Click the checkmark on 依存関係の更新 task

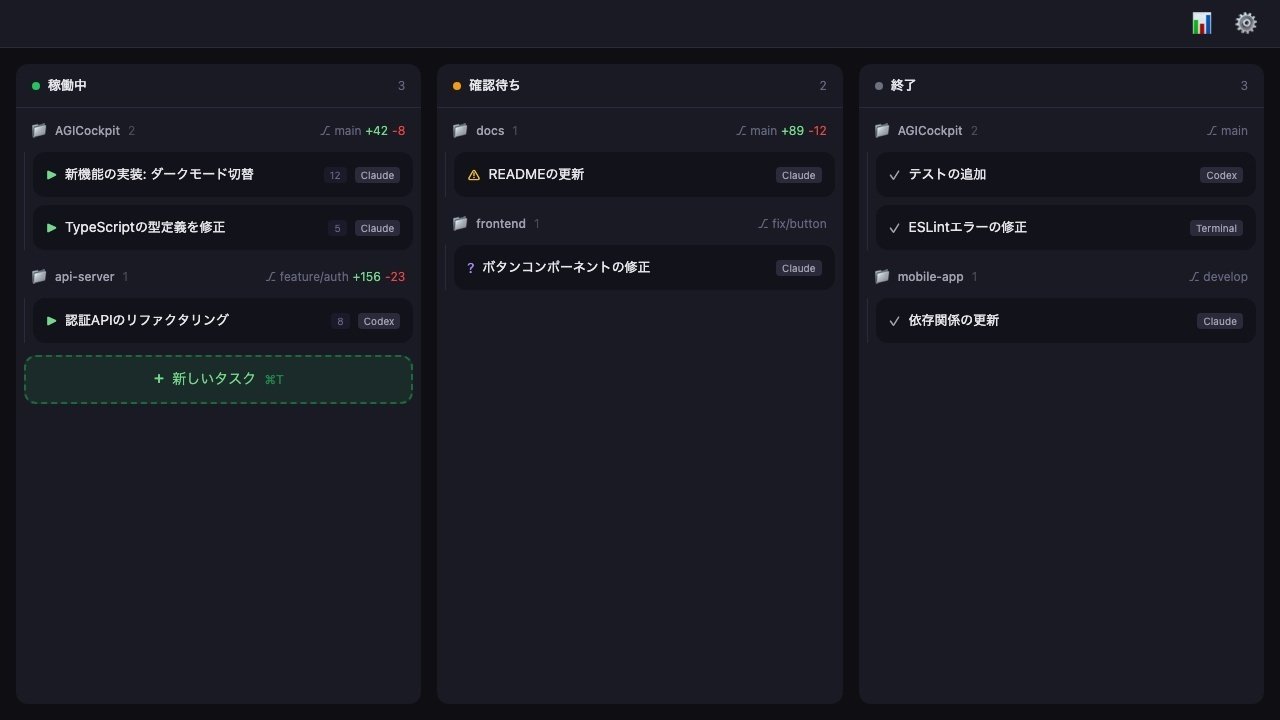[894, 321]
